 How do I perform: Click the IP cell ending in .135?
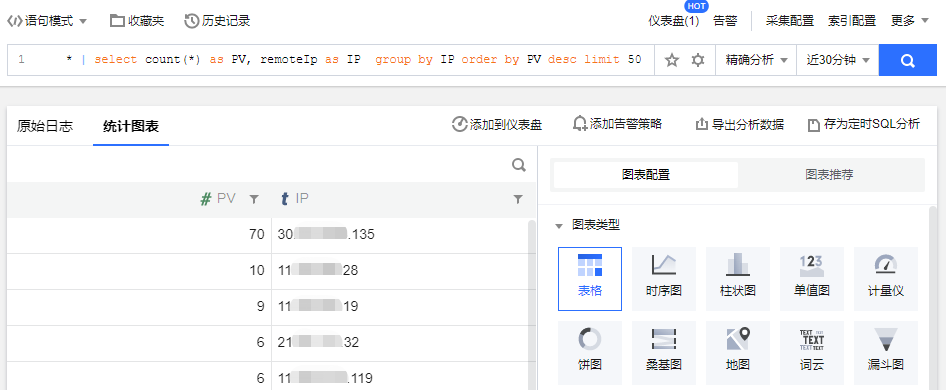[x=400, y=235]
